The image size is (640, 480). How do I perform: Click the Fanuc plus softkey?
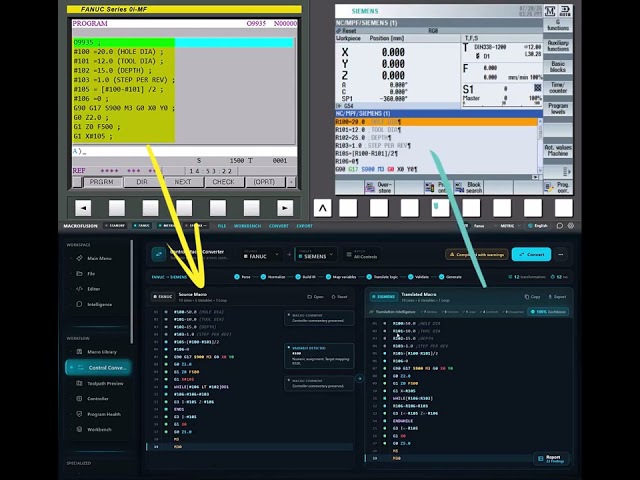pyautogui.click(x=291, y=182)
